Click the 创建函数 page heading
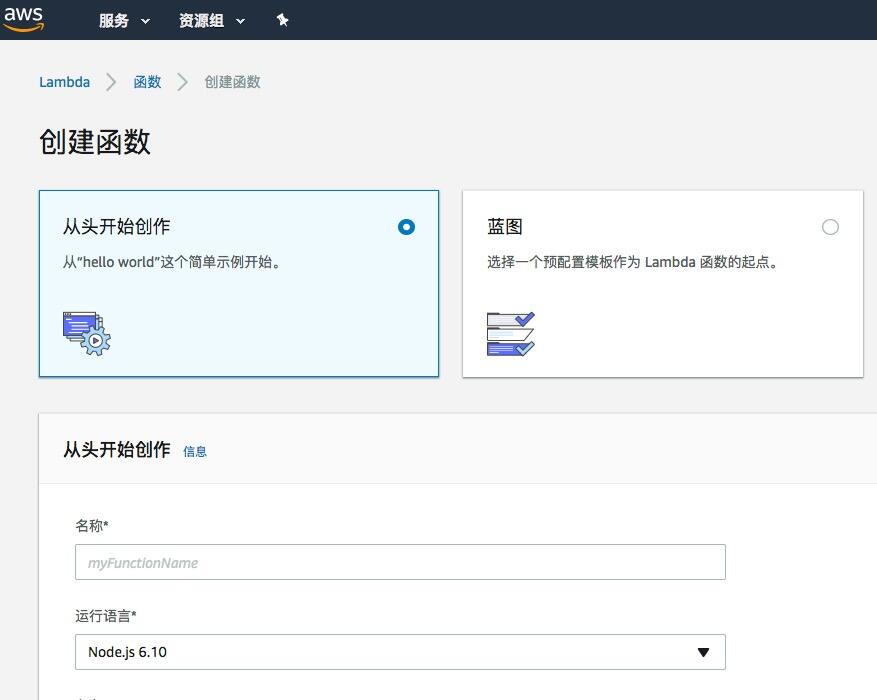877x700 pixels. point(95,141)
